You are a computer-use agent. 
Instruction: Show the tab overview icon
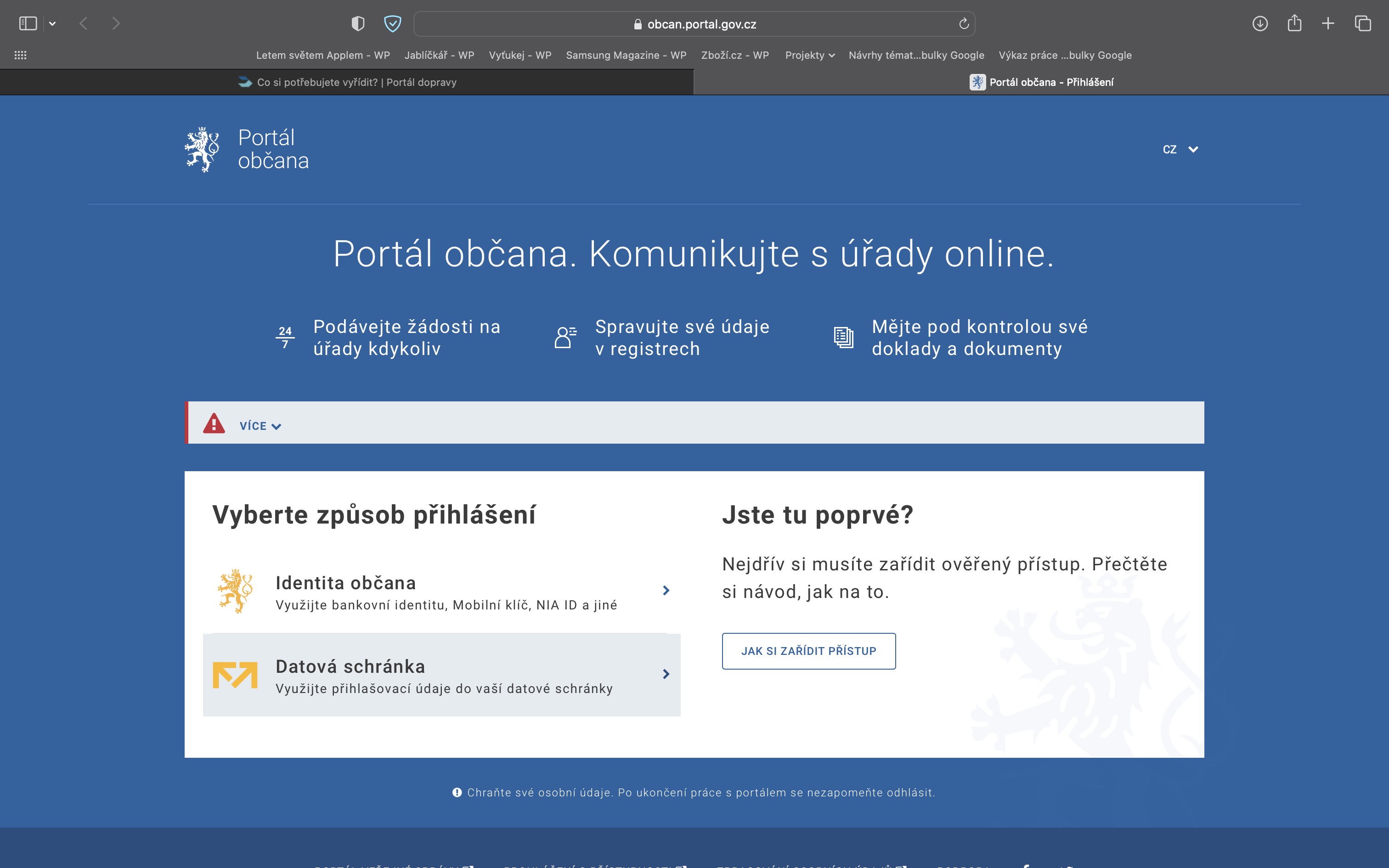(x=1363, y=23)
